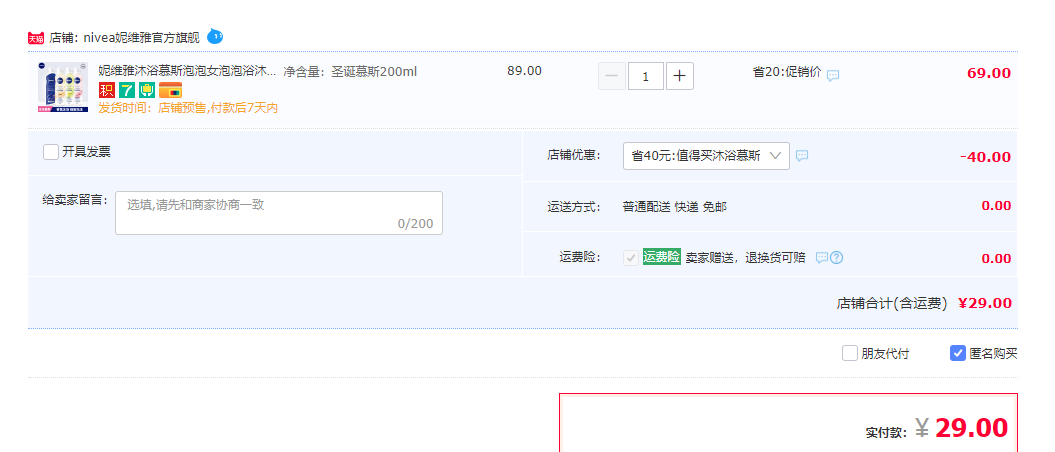Tick the 开具发票 checkbox

[x=51, y=152]
